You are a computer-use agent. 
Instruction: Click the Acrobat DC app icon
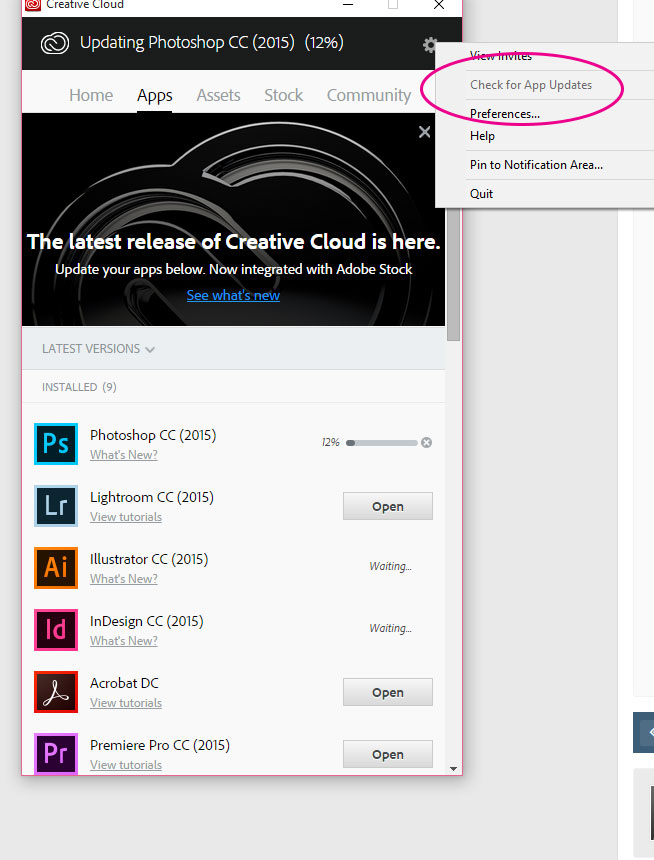56,692
